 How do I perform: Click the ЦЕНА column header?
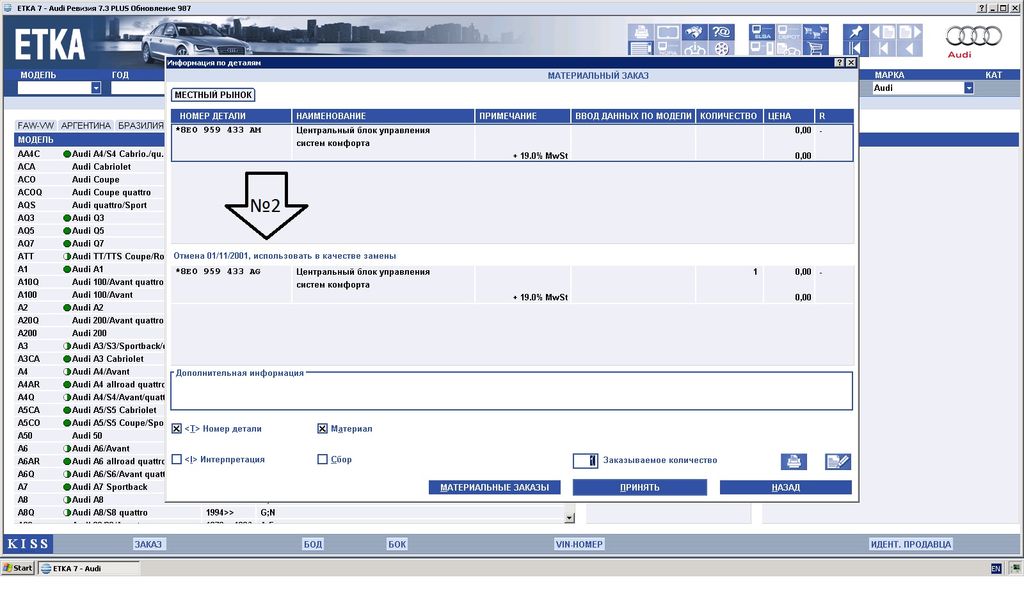tap(788, 116)
